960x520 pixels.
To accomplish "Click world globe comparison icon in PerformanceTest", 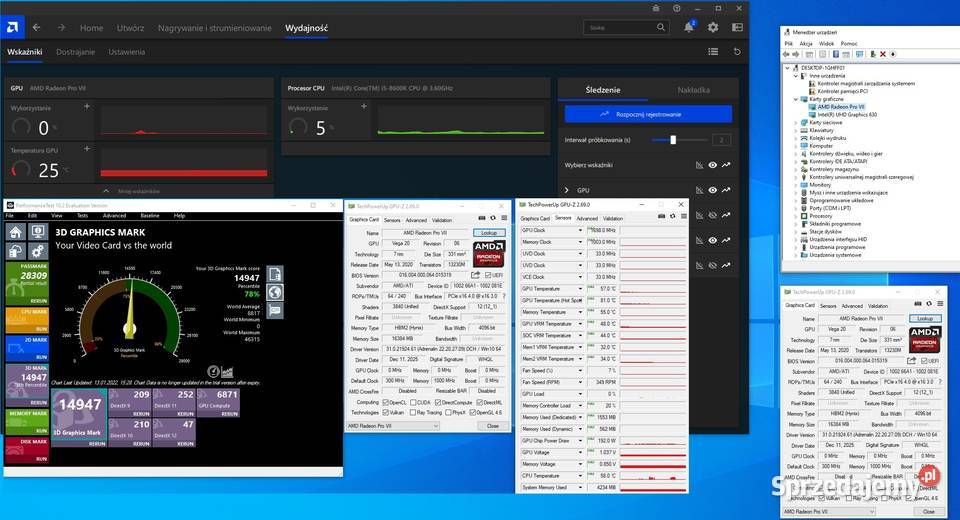I will click(x=275, y=292).
